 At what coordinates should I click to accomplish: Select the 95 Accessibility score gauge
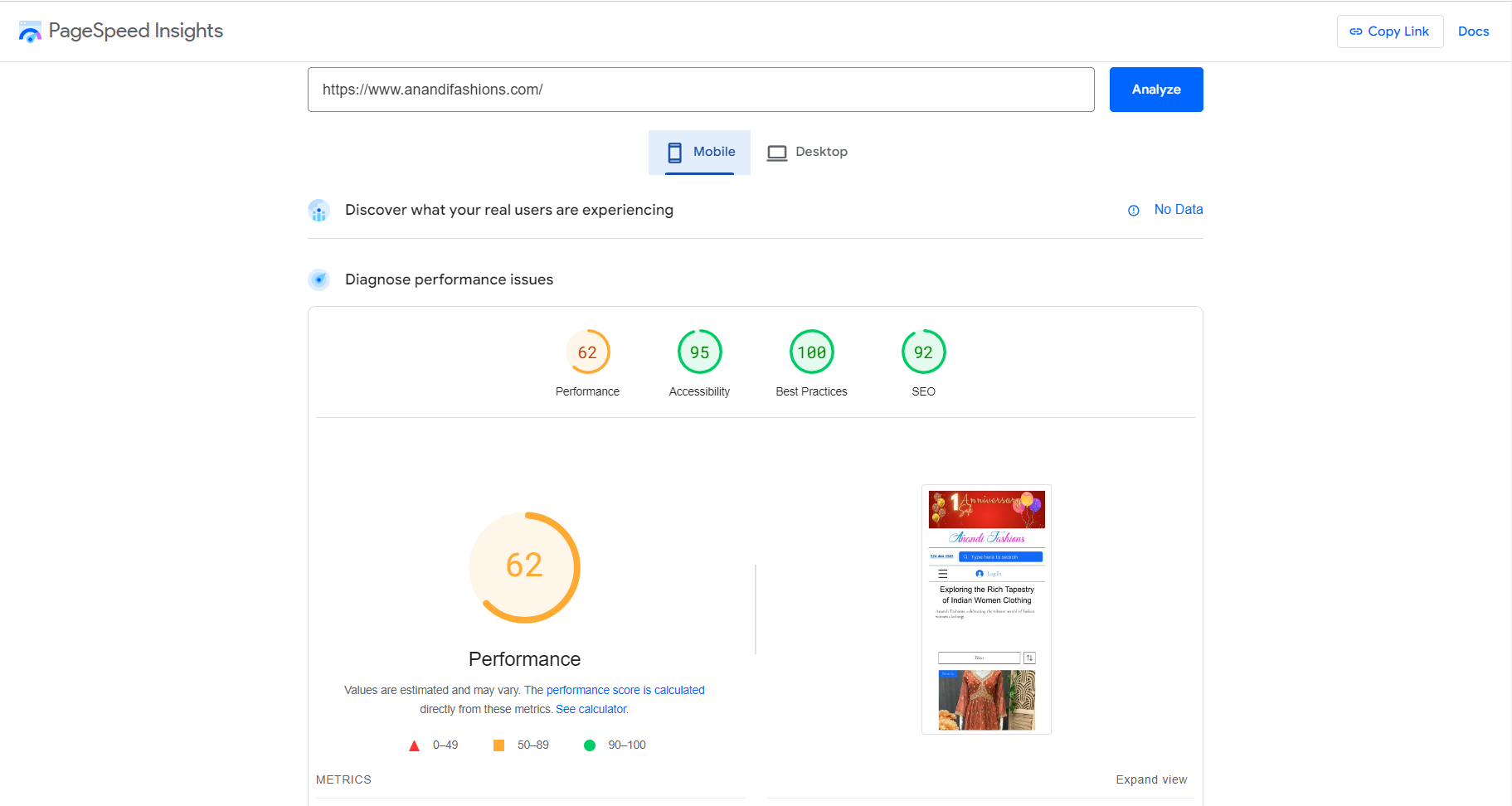pyautogui.click(x=699, y=352)
